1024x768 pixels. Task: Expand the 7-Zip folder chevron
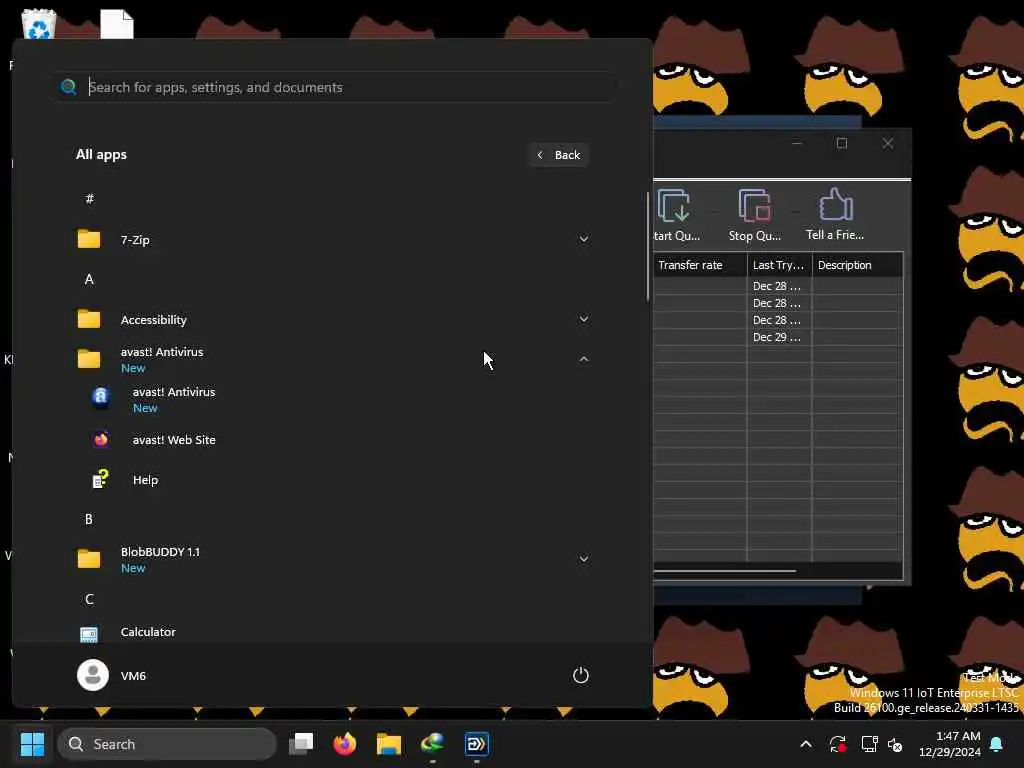pos(584,239)
